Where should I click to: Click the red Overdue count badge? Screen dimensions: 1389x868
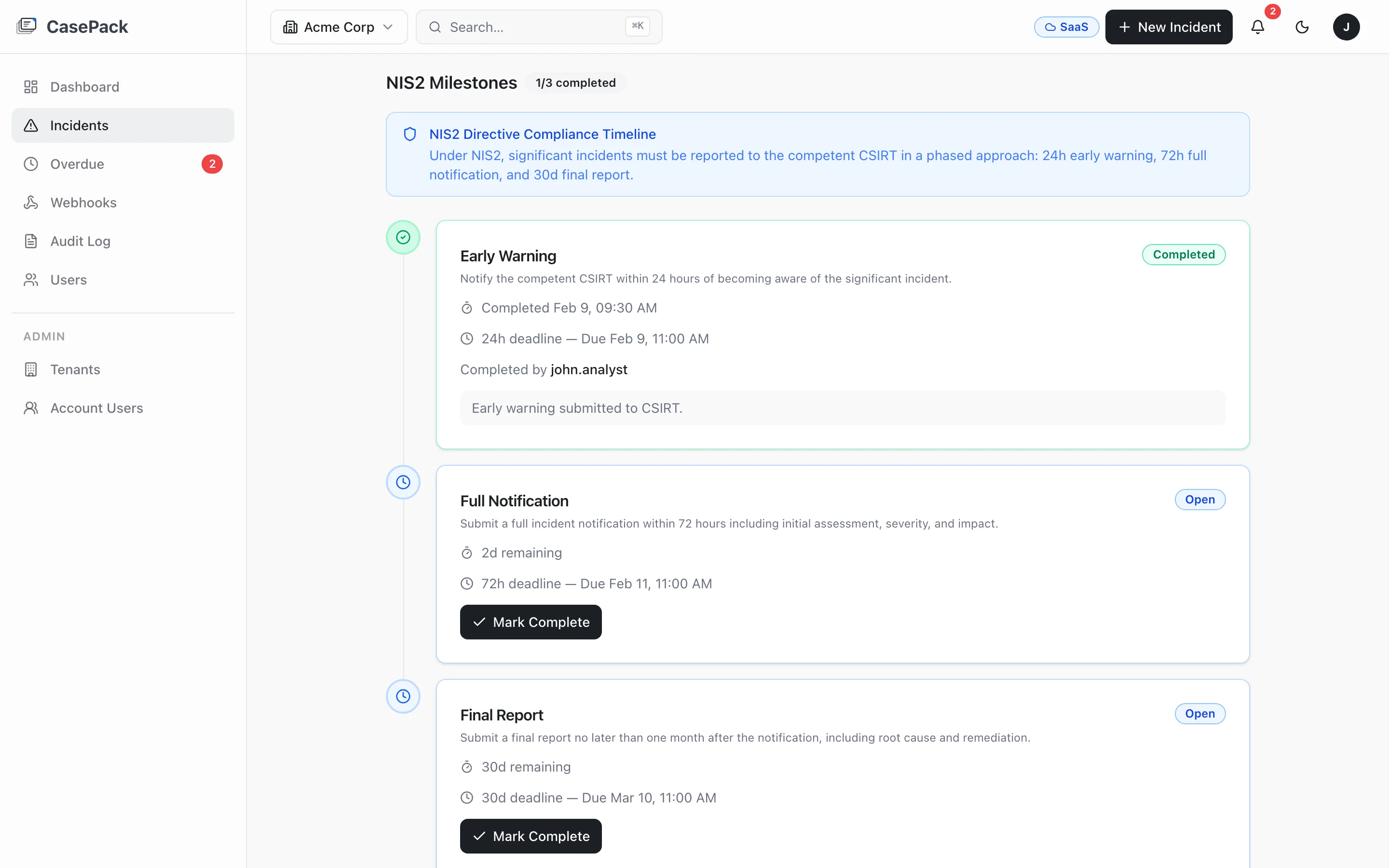coord(212,164)
